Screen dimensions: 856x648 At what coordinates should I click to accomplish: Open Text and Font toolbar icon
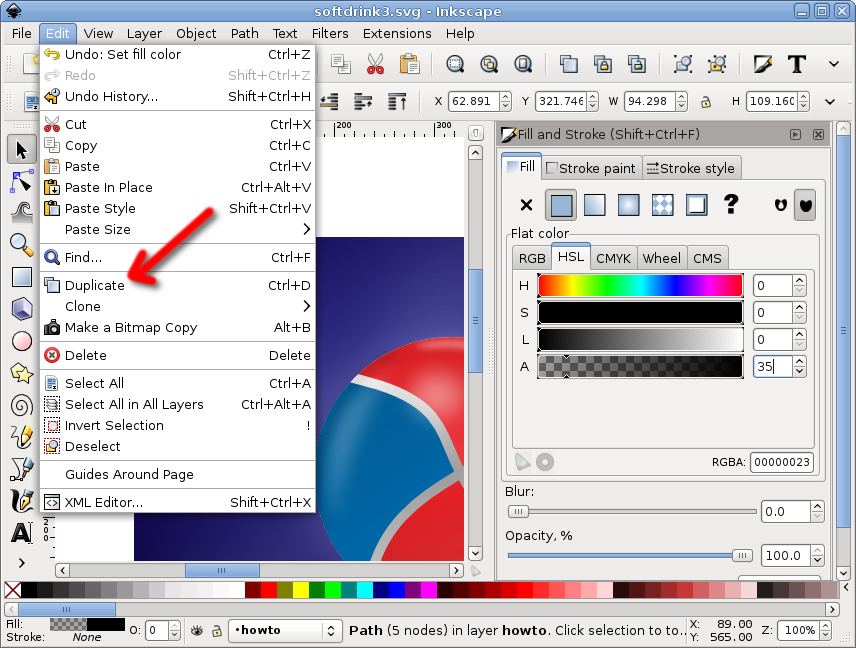[x=796, y=64]
